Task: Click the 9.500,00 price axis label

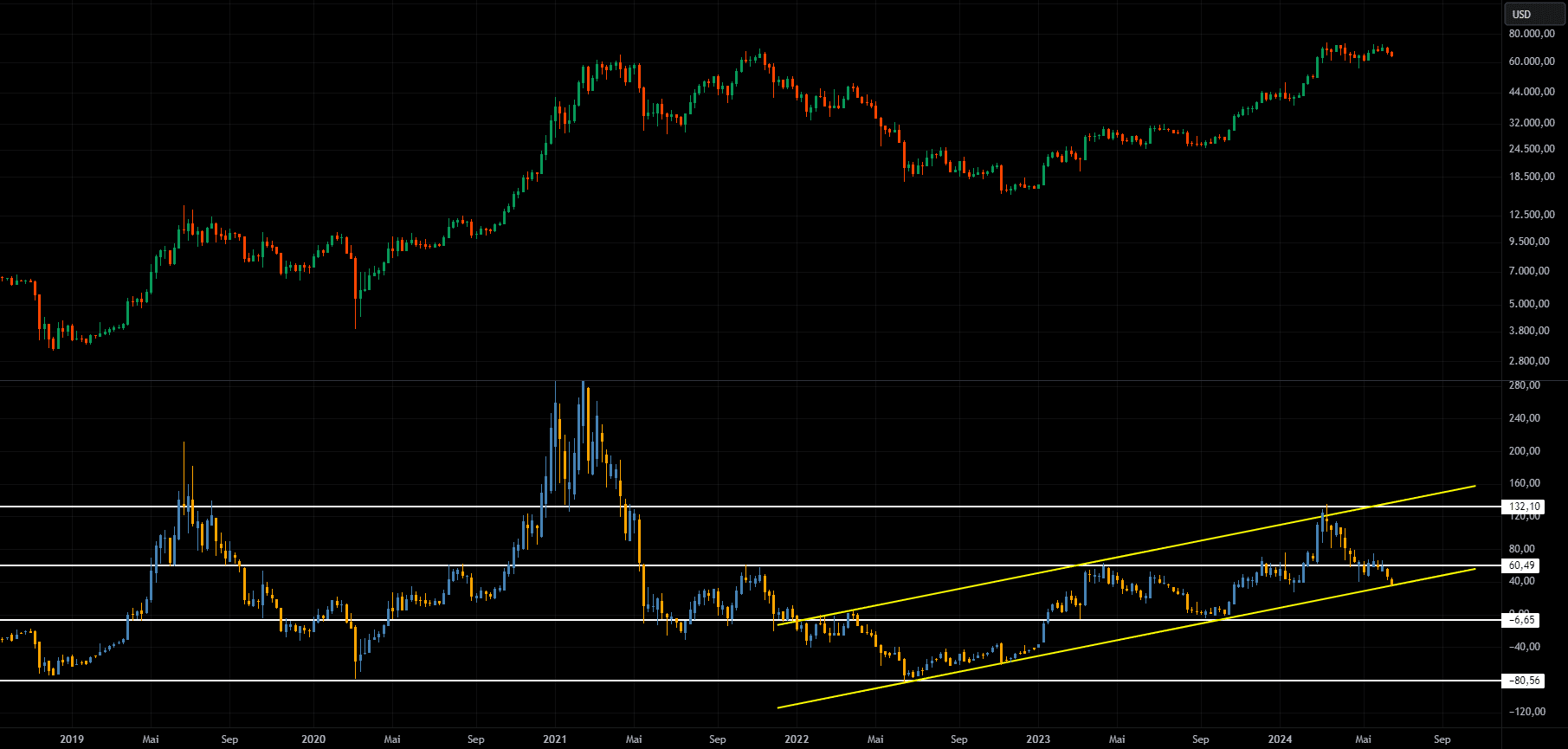Action: [1529, 242]
